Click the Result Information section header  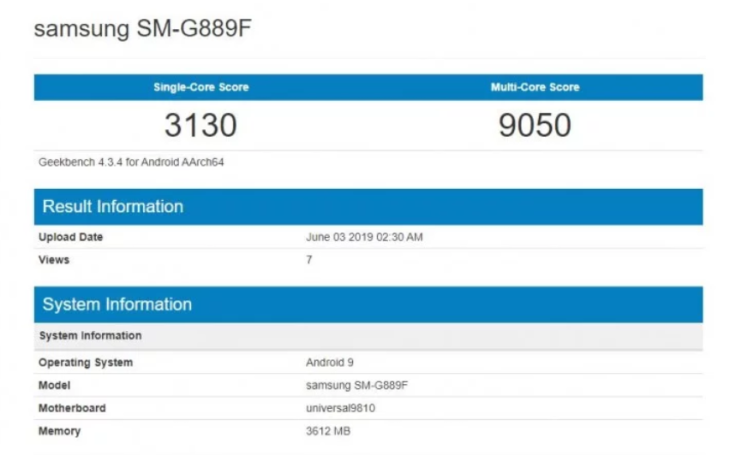(x=112, y=207)
